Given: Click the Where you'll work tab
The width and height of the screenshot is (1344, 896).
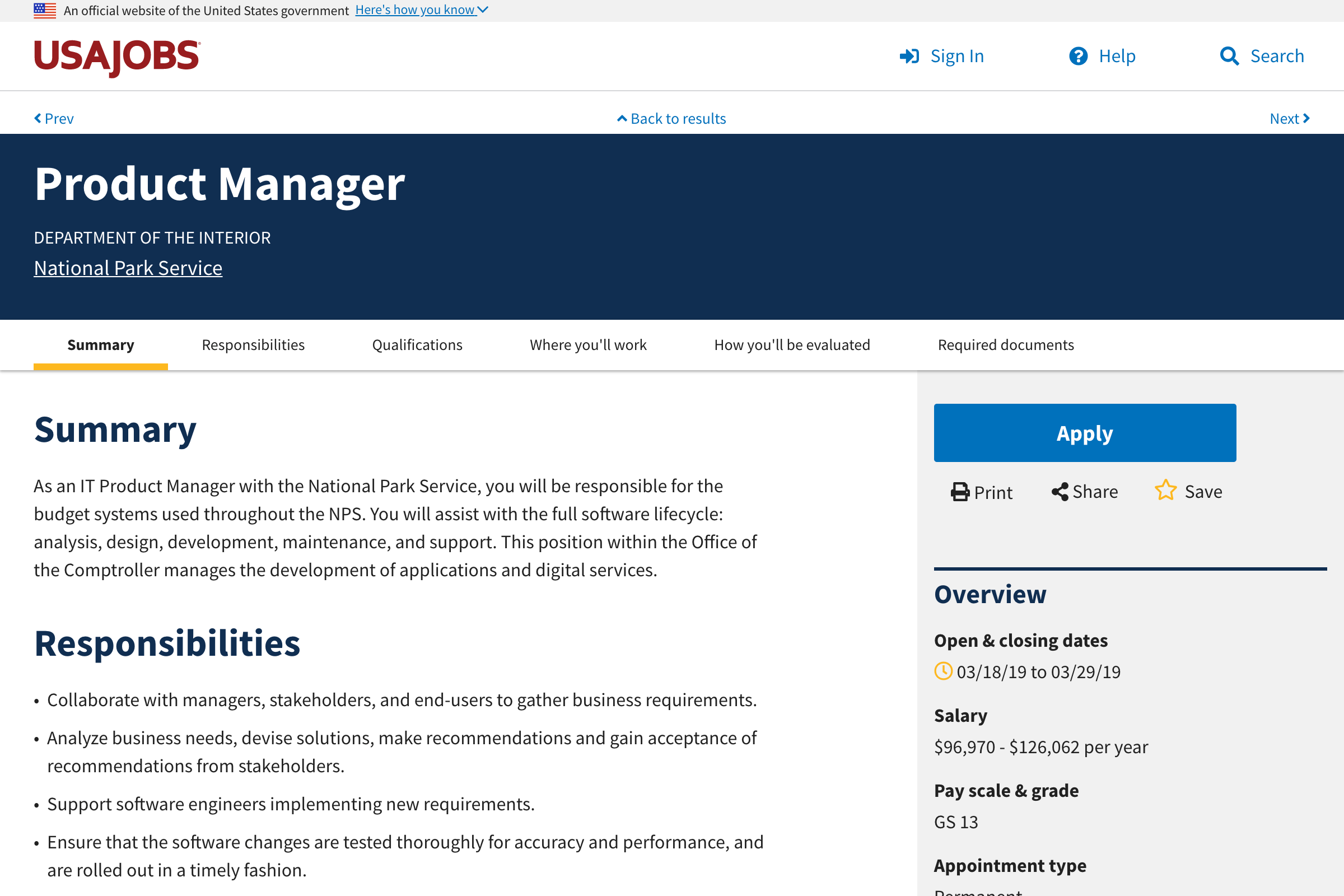Looking at the screenshot, I should 588,344.
